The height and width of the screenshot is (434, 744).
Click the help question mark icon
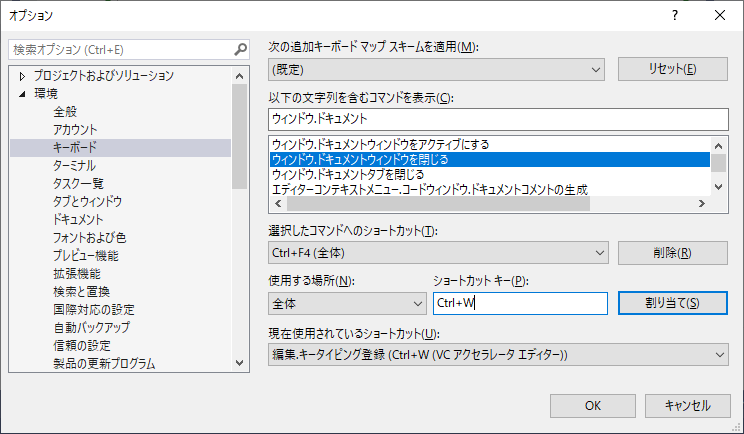point(676,15)
